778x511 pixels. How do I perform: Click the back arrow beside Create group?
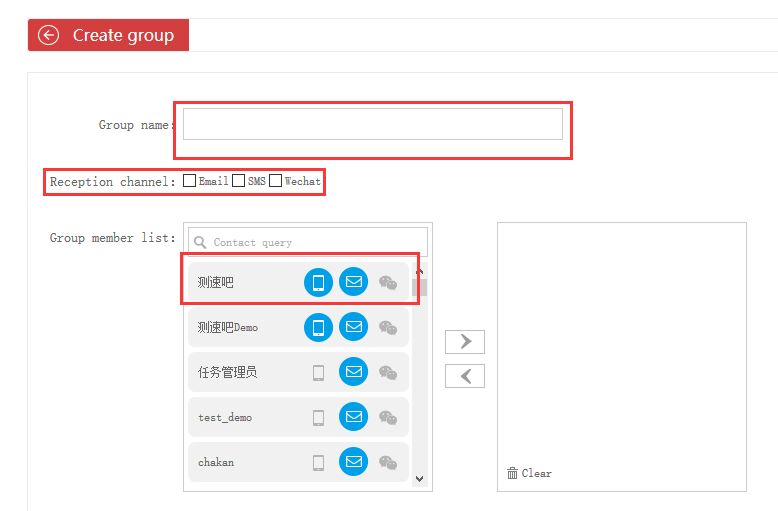48,35
